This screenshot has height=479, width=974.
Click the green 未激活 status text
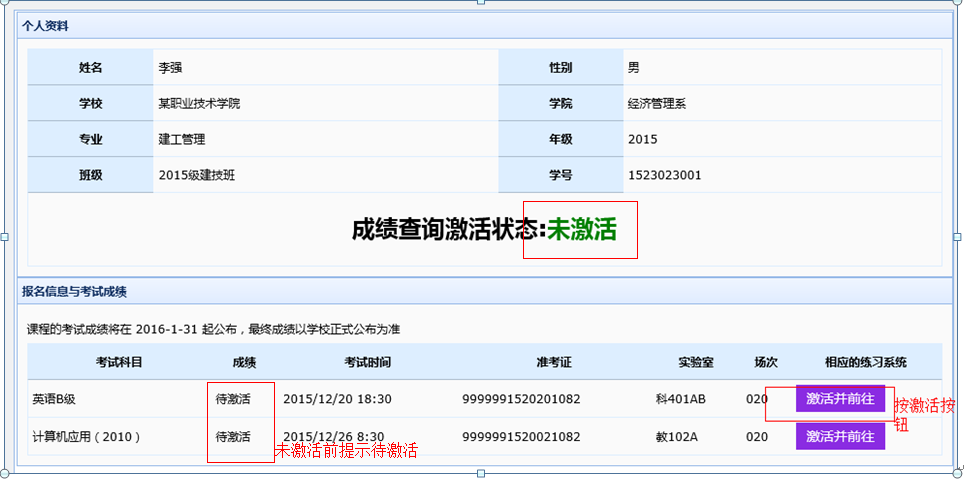[582, 229]
